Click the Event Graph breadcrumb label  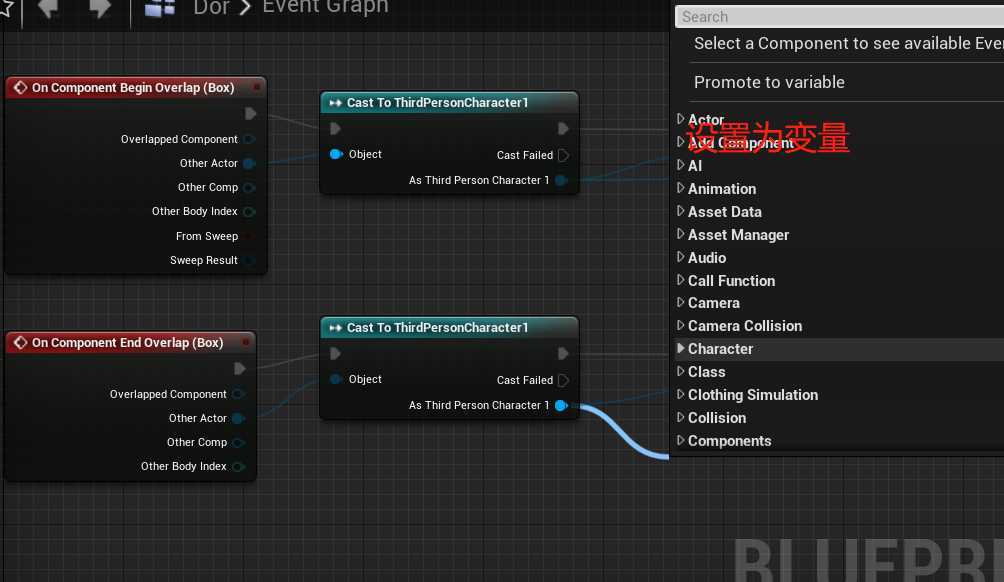click(325, 7)
